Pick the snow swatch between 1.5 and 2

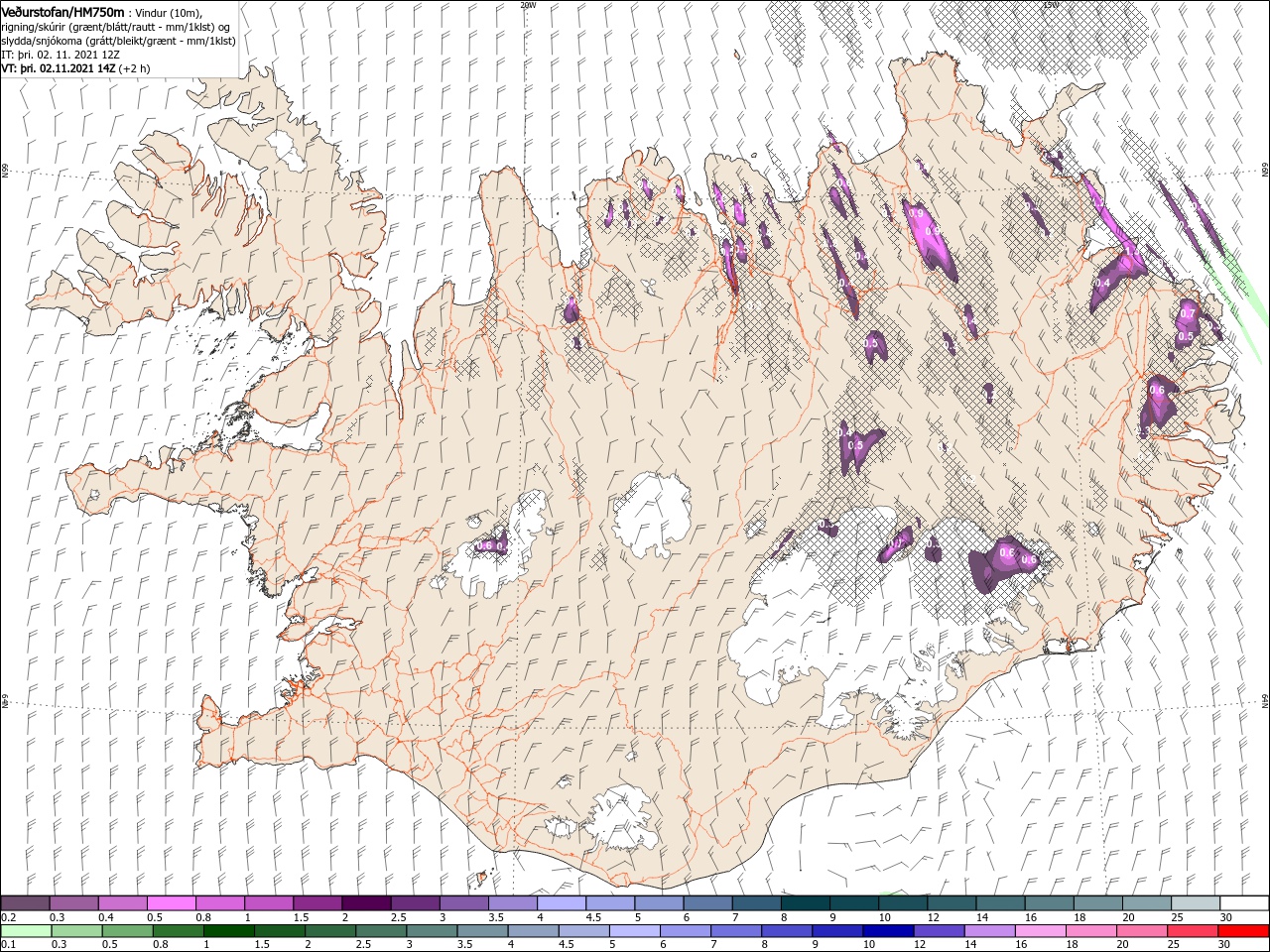pos(317,903)
